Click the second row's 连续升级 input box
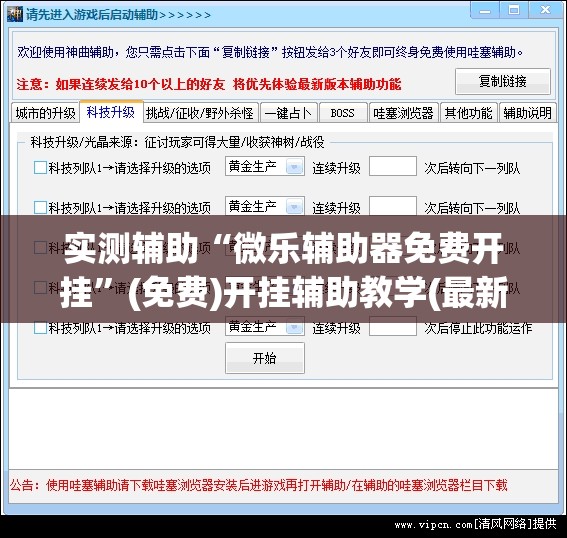The height and width of the screenshot is (538, 567). coord(393,206)
